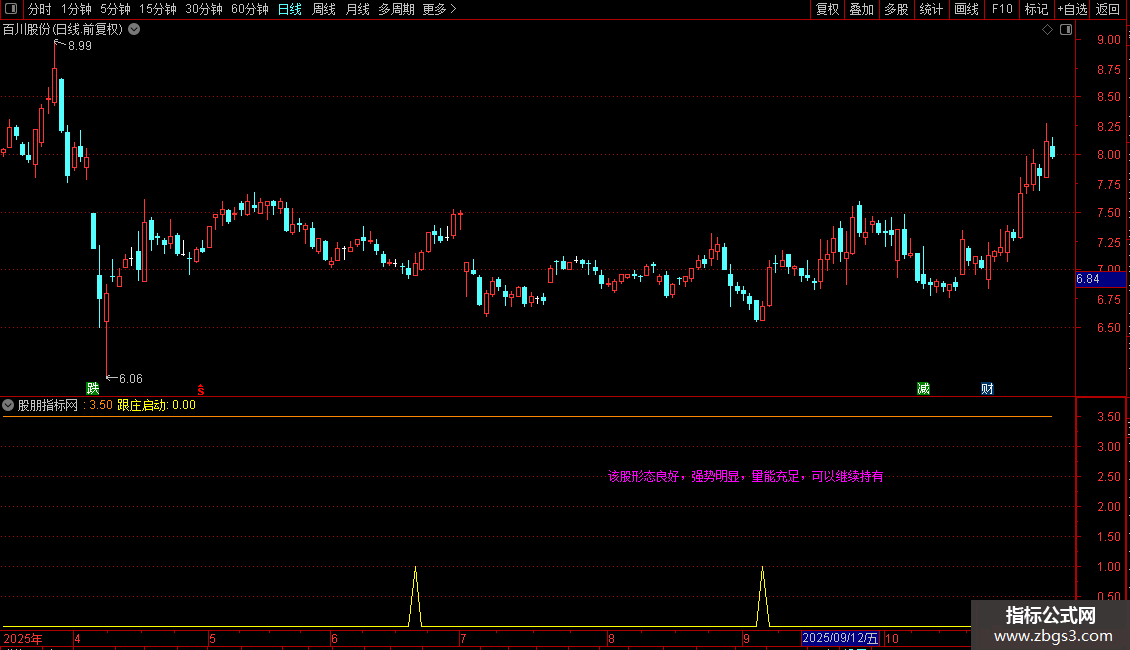The width and height of the screenshot is (1130, 650).
Task: Select the 60分钟 period
Action: point(249,9)
